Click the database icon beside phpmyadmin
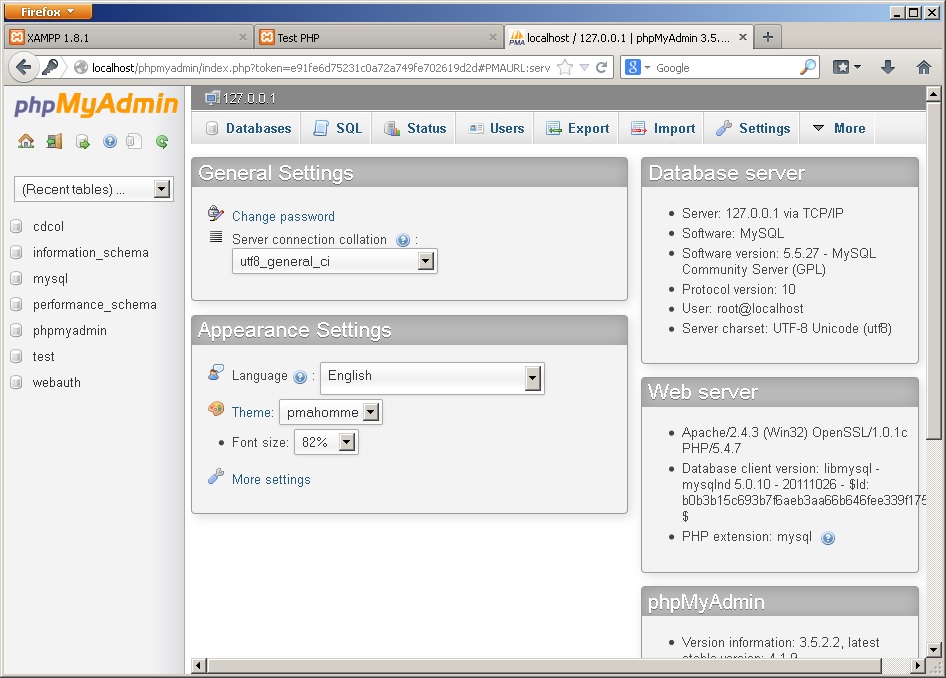The width and height of the screenshot is (946, 678). (x=16, y=331)
